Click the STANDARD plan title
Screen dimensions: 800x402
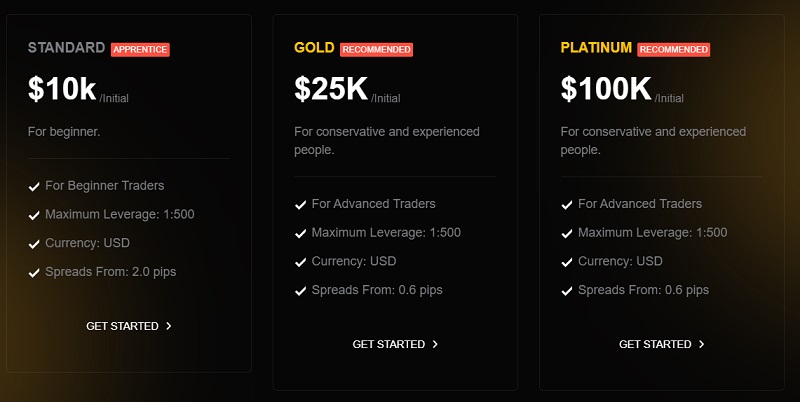(67, 48)
